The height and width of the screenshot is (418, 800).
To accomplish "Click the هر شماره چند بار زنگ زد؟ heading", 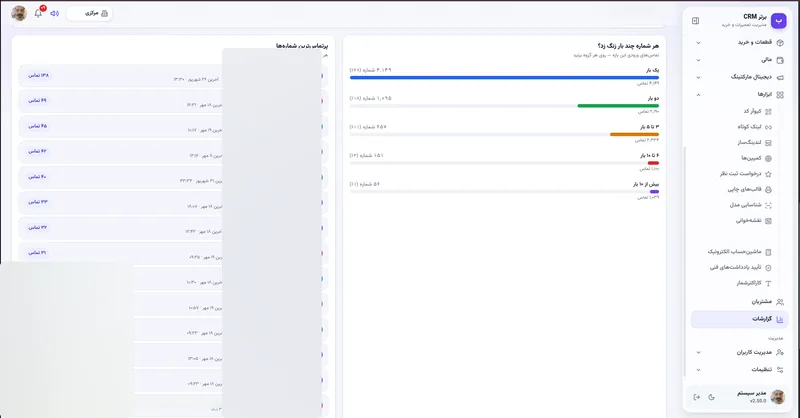I will 628,46.
